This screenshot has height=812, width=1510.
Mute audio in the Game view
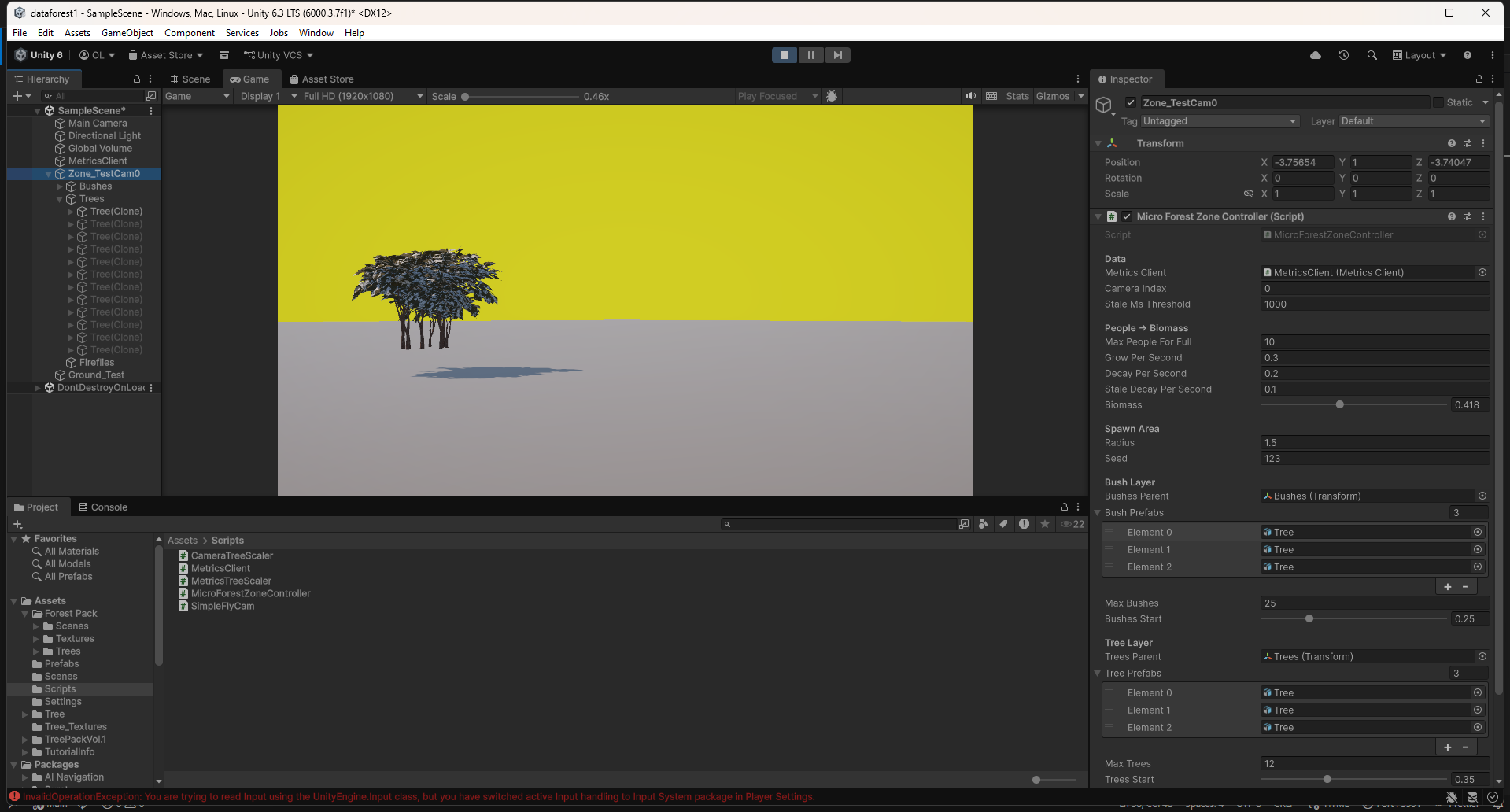pos(971,96)
